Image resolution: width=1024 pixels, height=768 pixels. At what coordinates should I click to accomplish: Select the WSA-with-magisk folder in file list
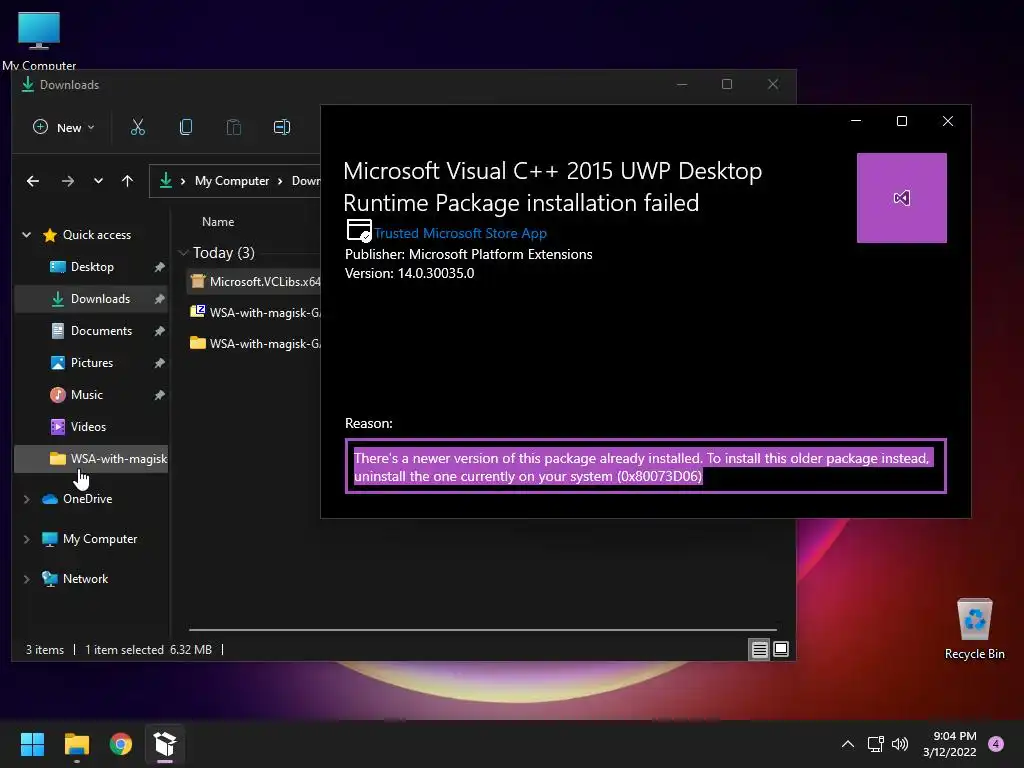pos(255,343)
